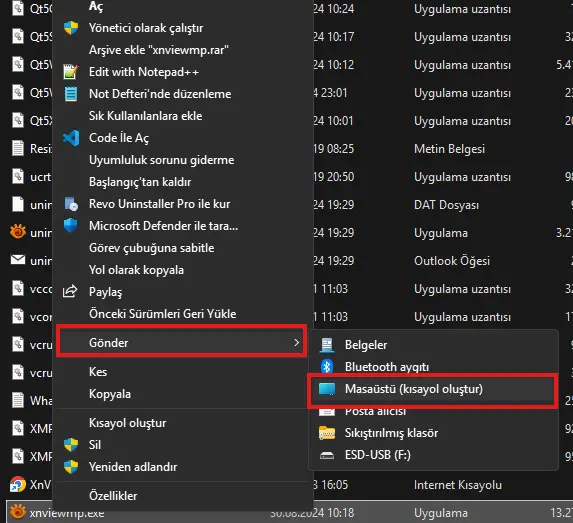This screenshot has width=573, height=523.
Task: Click the text document icon of Wha file
Action: click(18, 400)
